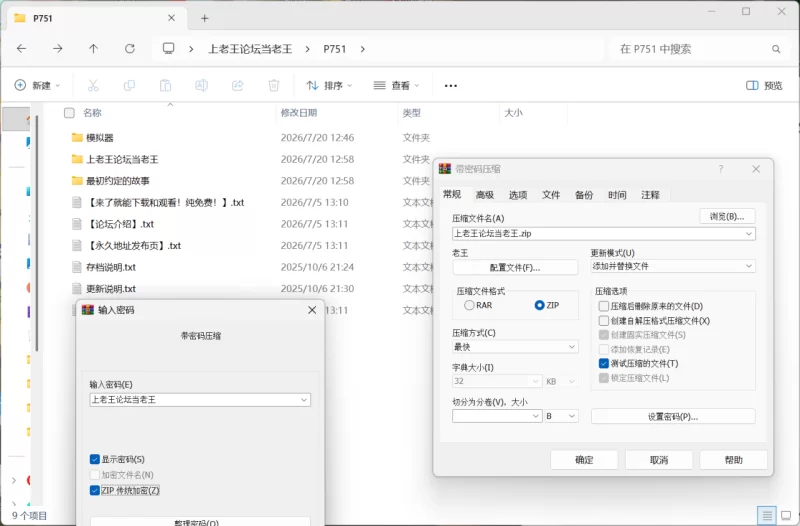Click the 上老王论坛当老王 breadcrumb in address bar
The image size is (800, 526).
pos(250,49)
